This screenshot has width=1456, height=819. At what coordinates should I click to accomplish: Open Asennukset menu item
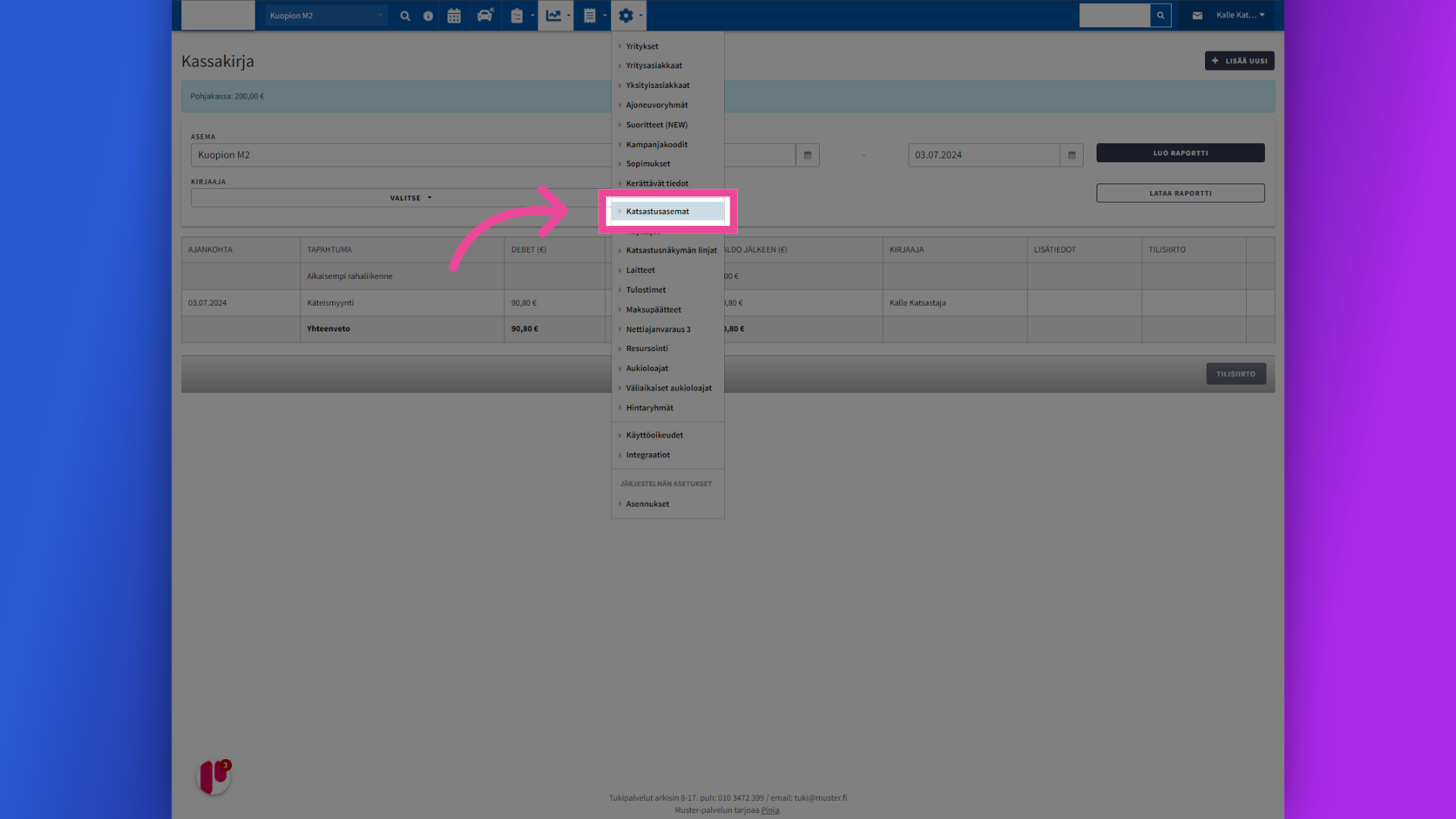click(x=647, y=504)
